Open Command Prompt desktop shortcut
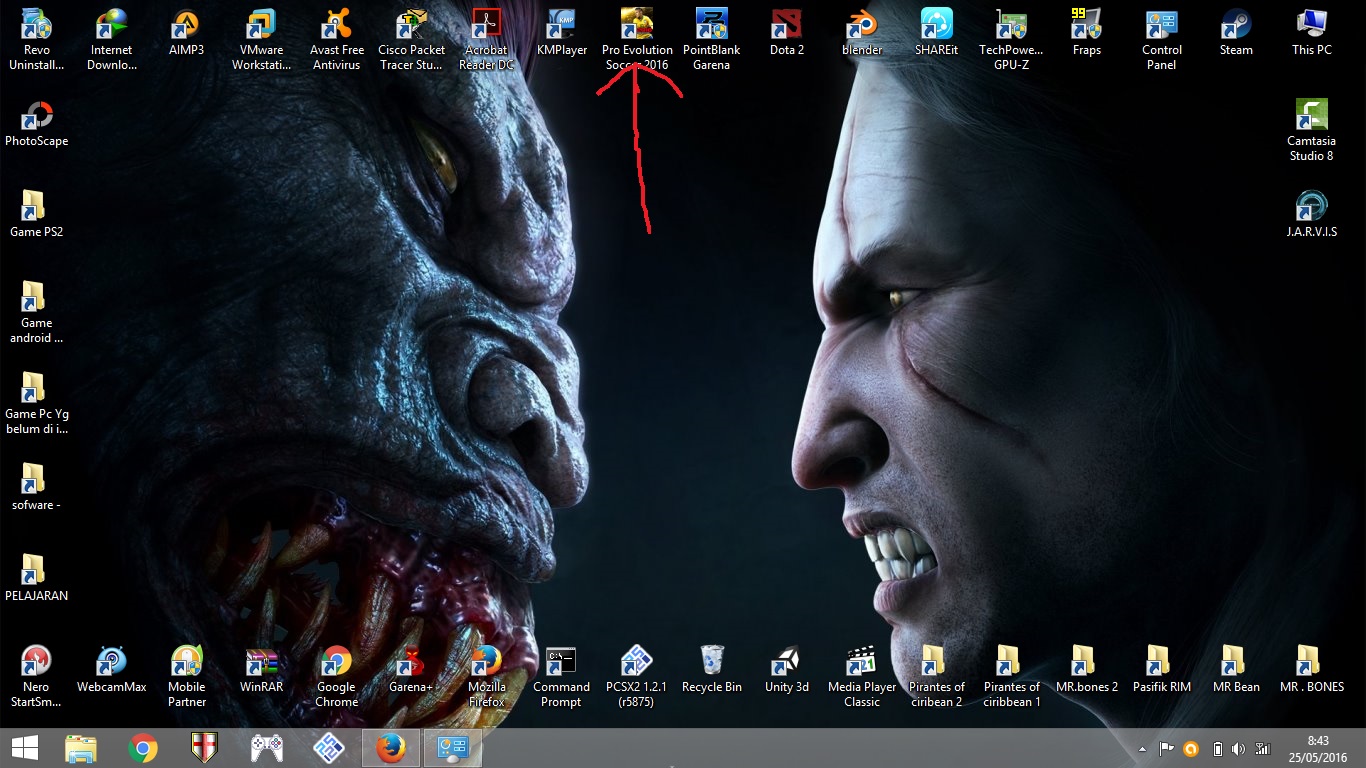The height and width of the screenshot is (768, 1366). [x=561, y=677]
